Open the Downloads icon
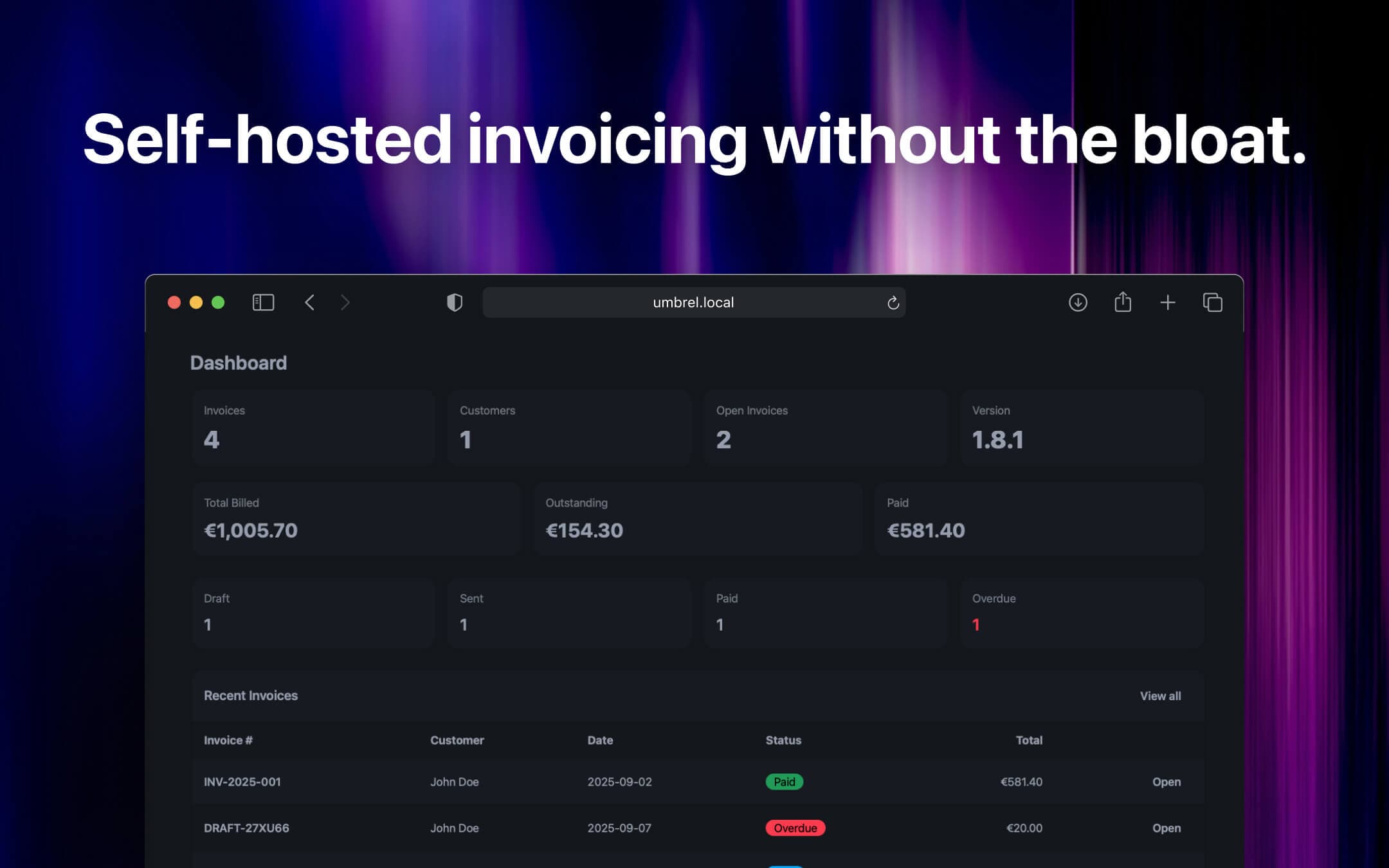This screenshot has height=868, width=1389. coord(1078,302)
